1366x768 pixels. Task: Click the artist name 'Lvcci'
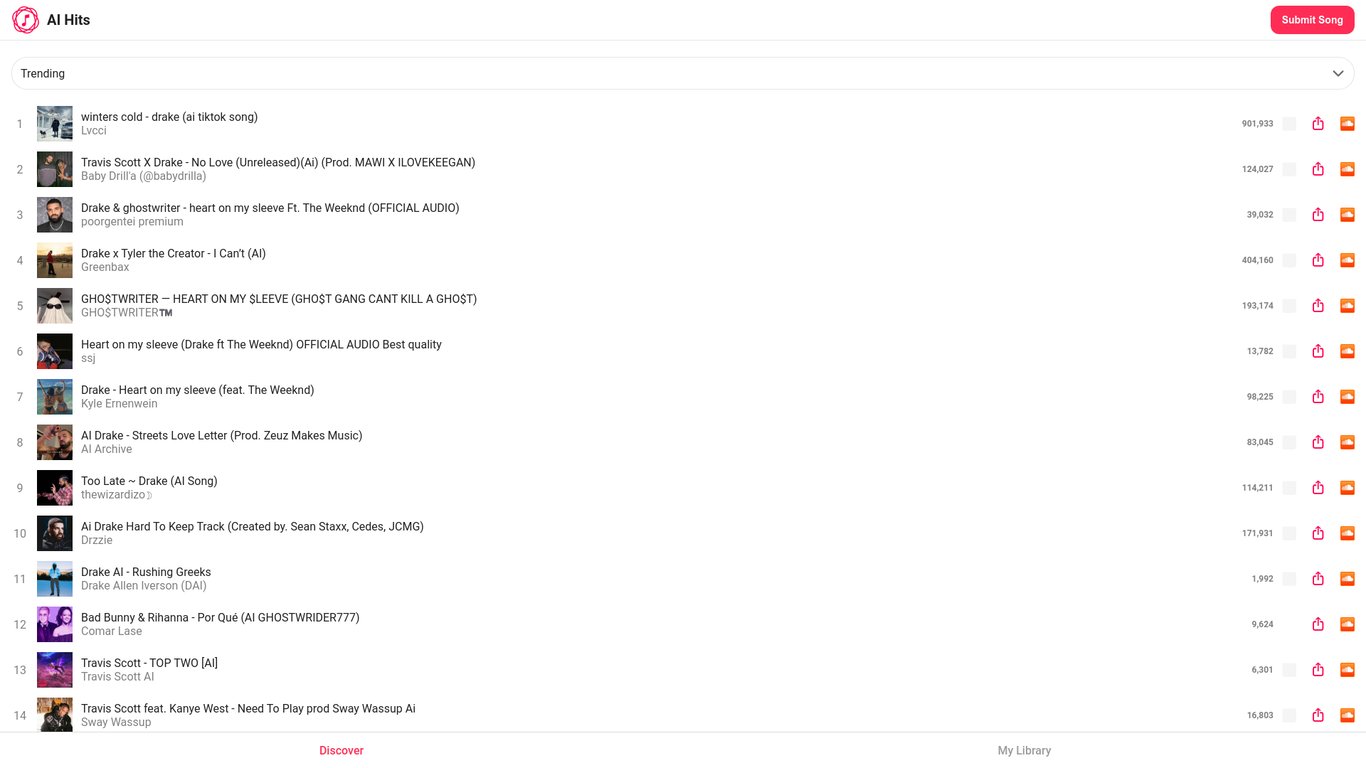point(94,131)
